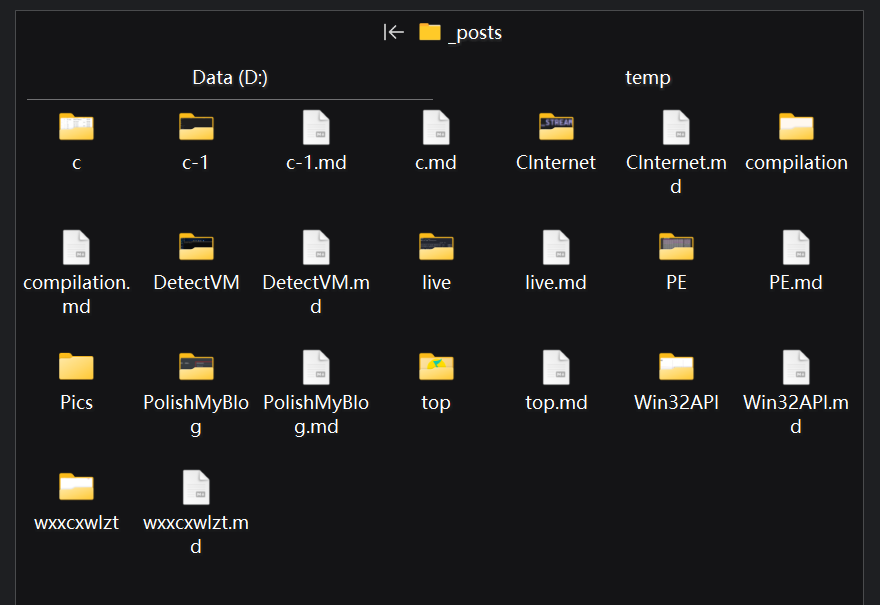Select the c-1.md file
Viewport: 880px width, 605px height.
(316, 128)
